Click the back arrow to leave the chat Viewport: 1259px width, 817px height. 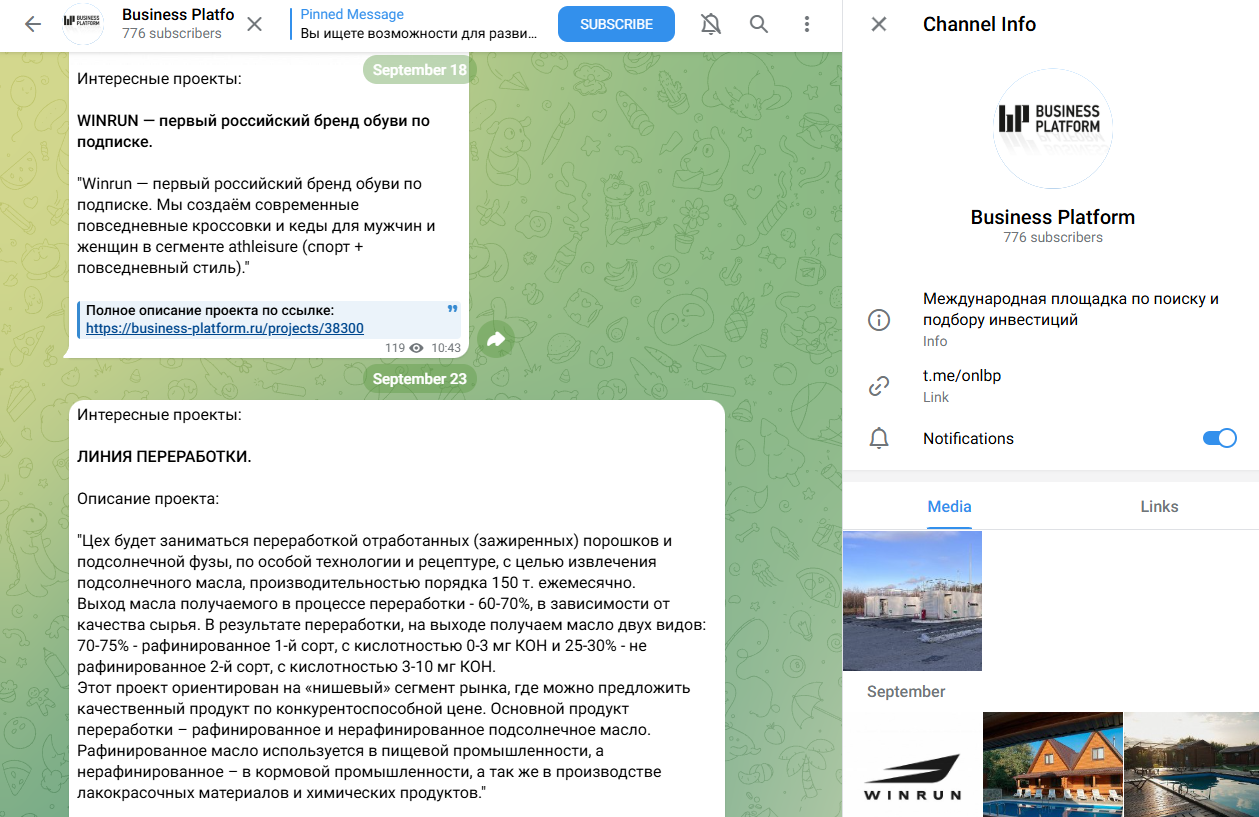click(x=32, y=23)
